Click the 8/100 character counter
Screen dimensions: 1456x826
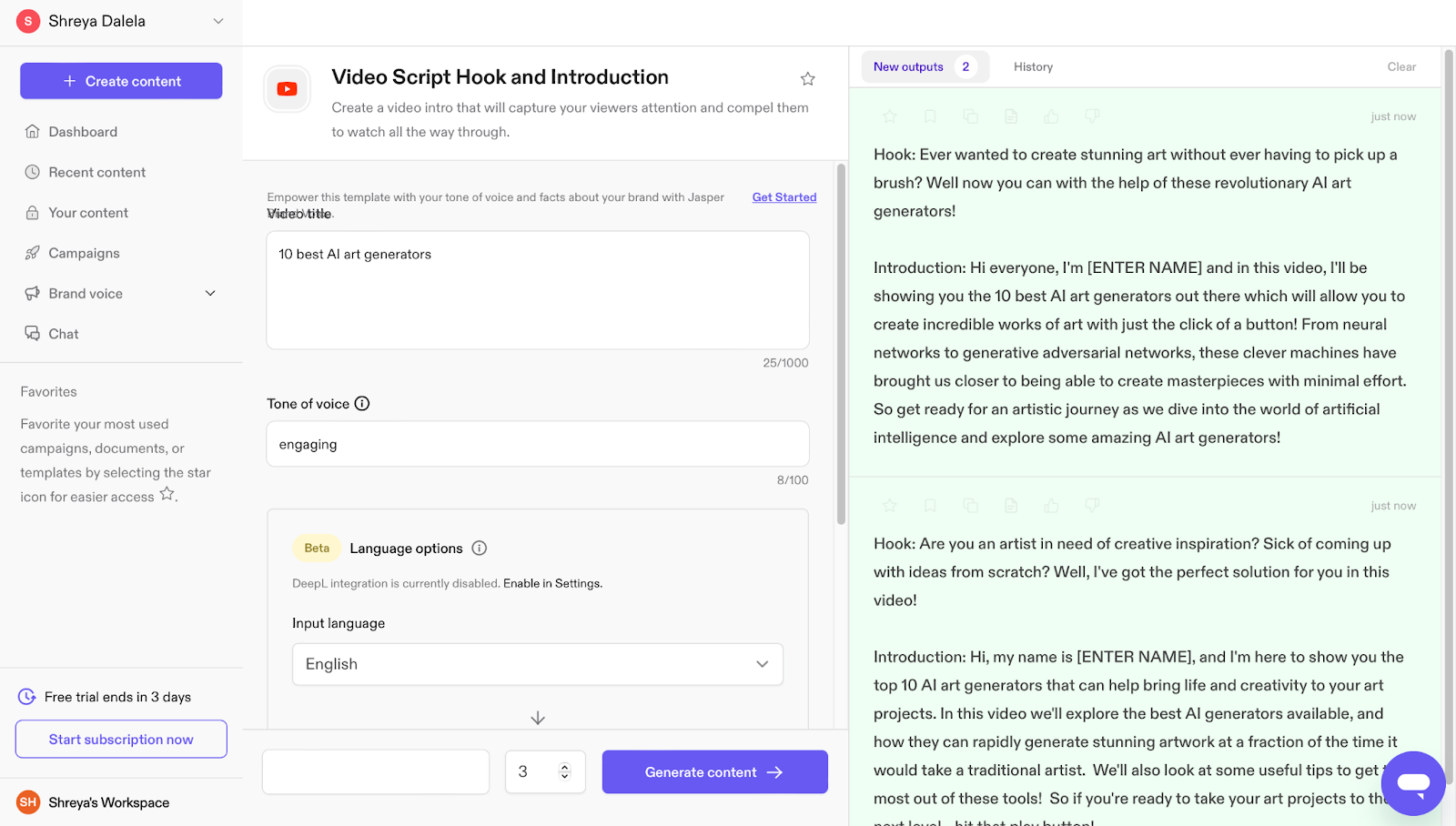[793, 480]
